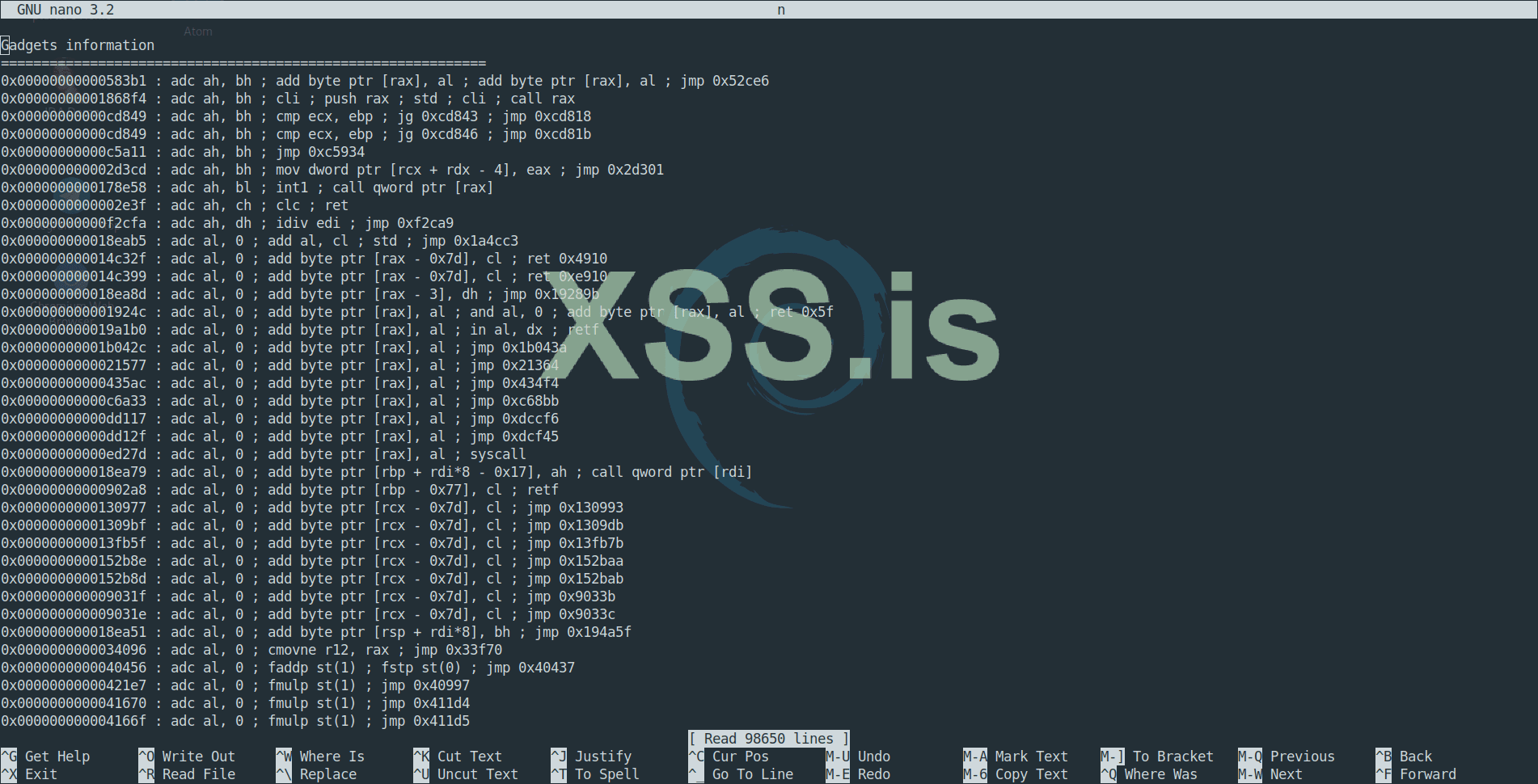1538x784 pixels.
Task: Click address 0x000000000018eab5
Action: point(74,241)
